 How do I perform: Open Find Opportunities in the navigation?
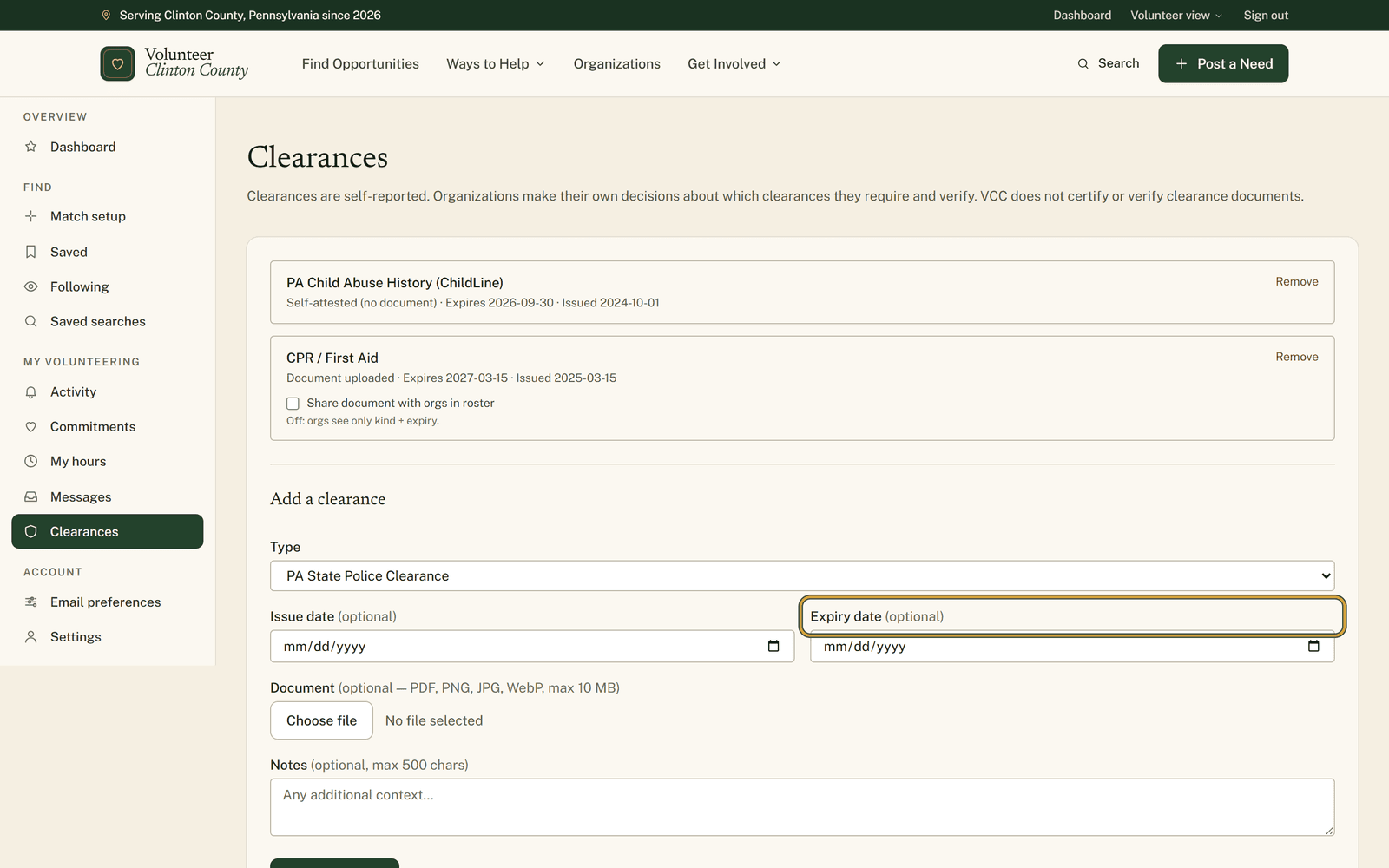click(360, 63)
